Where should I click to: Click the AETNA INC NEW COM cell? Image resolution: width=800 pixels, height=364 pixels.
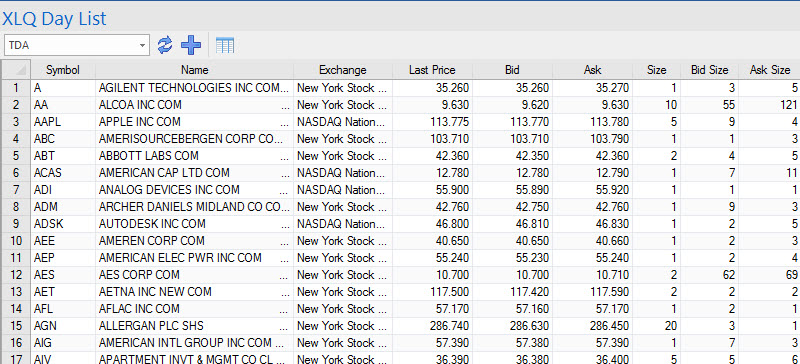(194, 292)
